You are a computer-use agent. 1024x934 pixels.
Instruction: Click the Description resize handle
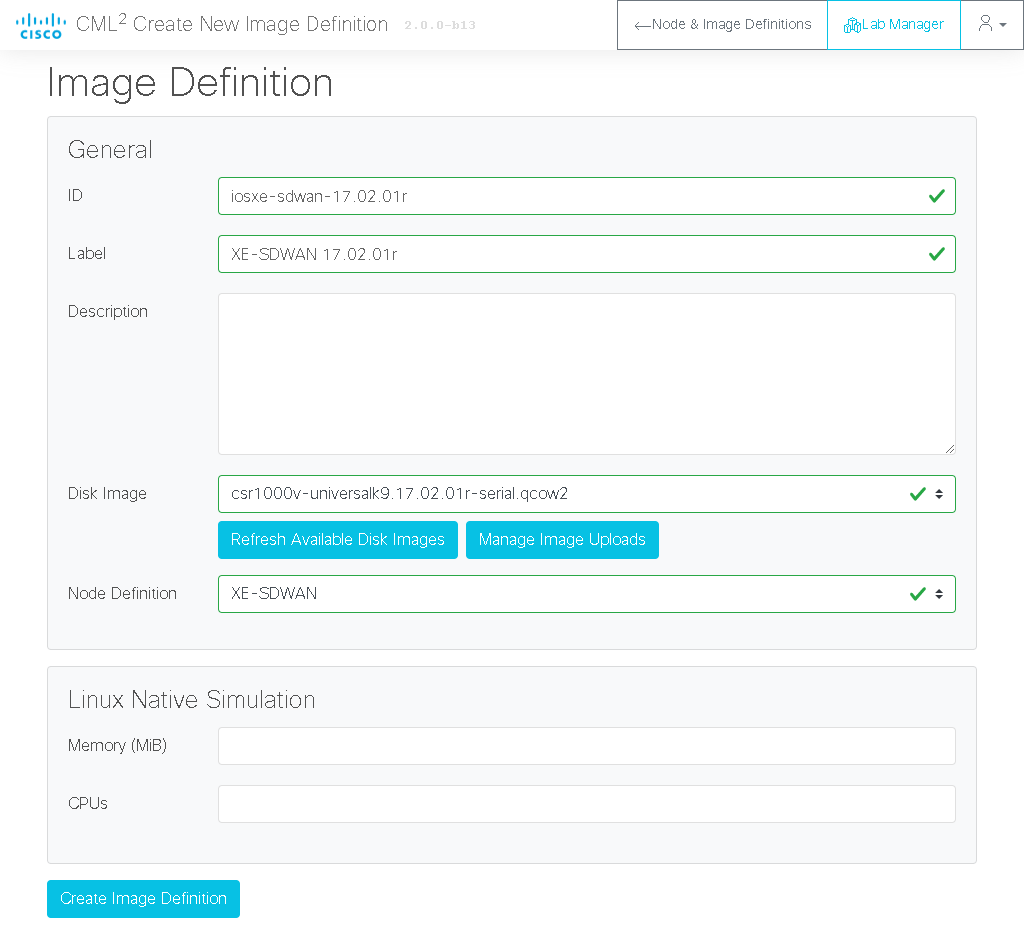(950, 449)
